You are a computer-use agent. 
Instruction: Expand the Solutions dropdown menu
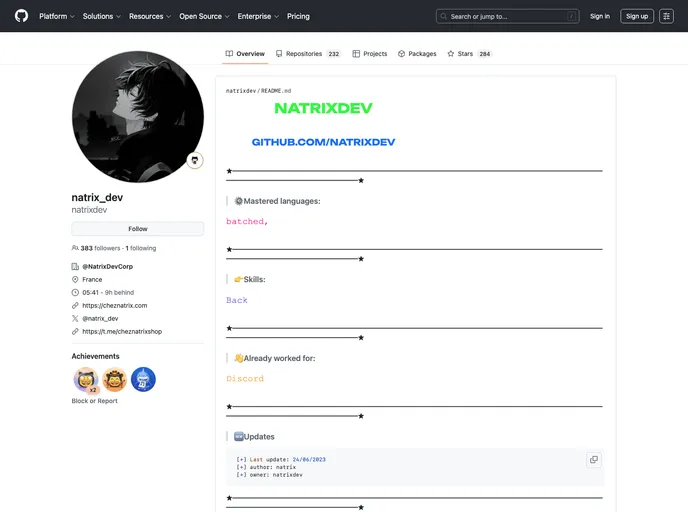pos(102,16)
